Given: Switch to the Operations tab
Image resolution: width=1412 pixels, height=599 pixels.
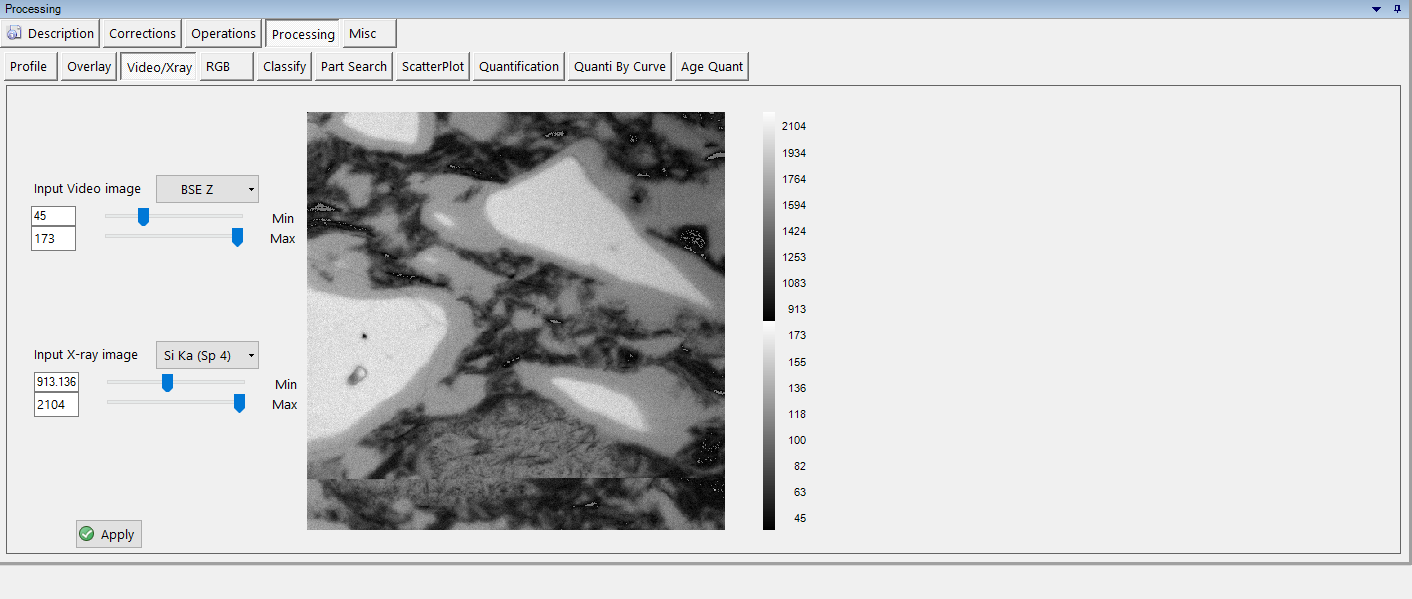Looking at the screenshot, I should coord(223,34).
